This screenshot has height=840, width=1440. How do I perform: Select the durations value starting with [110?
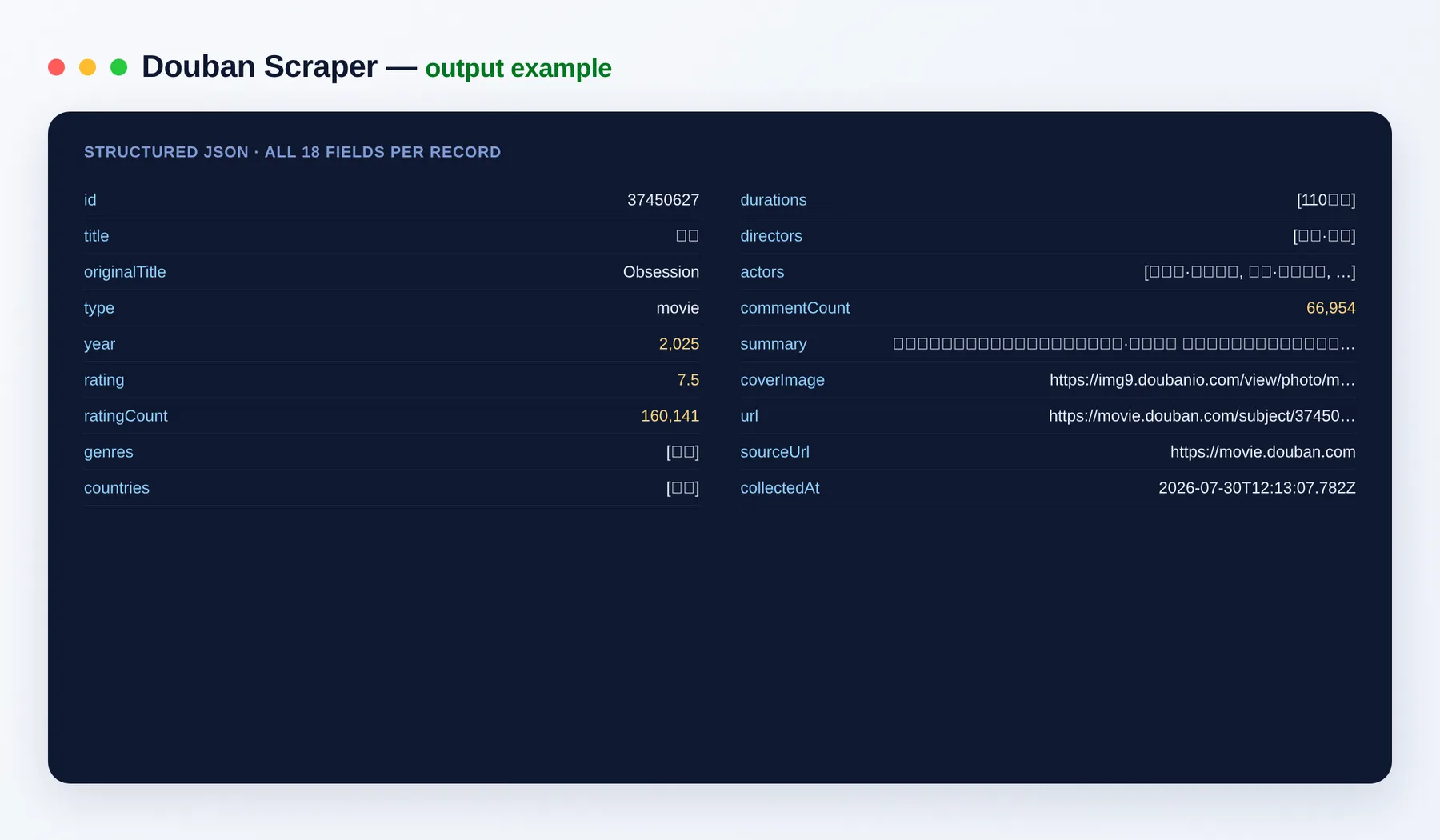(1326, 200)
